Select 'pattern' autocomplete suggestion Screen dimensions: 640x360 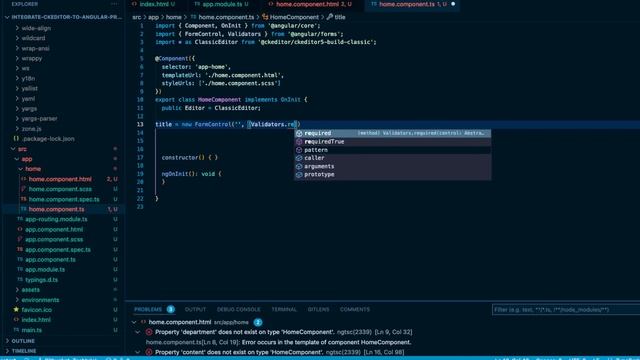(x=393, y=150)
